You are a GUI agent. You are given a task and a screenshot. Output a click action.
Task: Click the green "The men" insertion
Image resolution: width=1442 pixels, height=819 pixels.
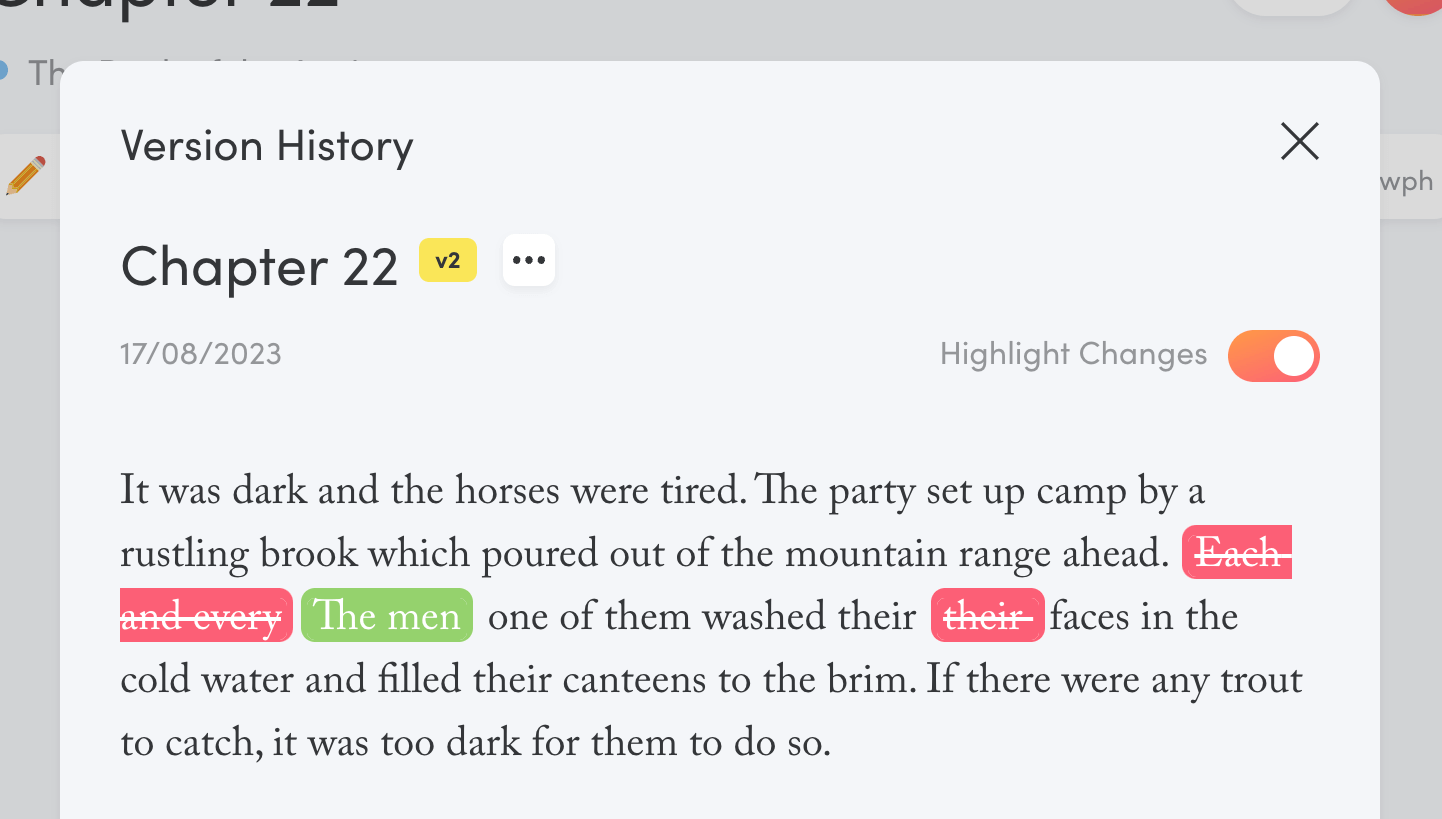[387, 617]
